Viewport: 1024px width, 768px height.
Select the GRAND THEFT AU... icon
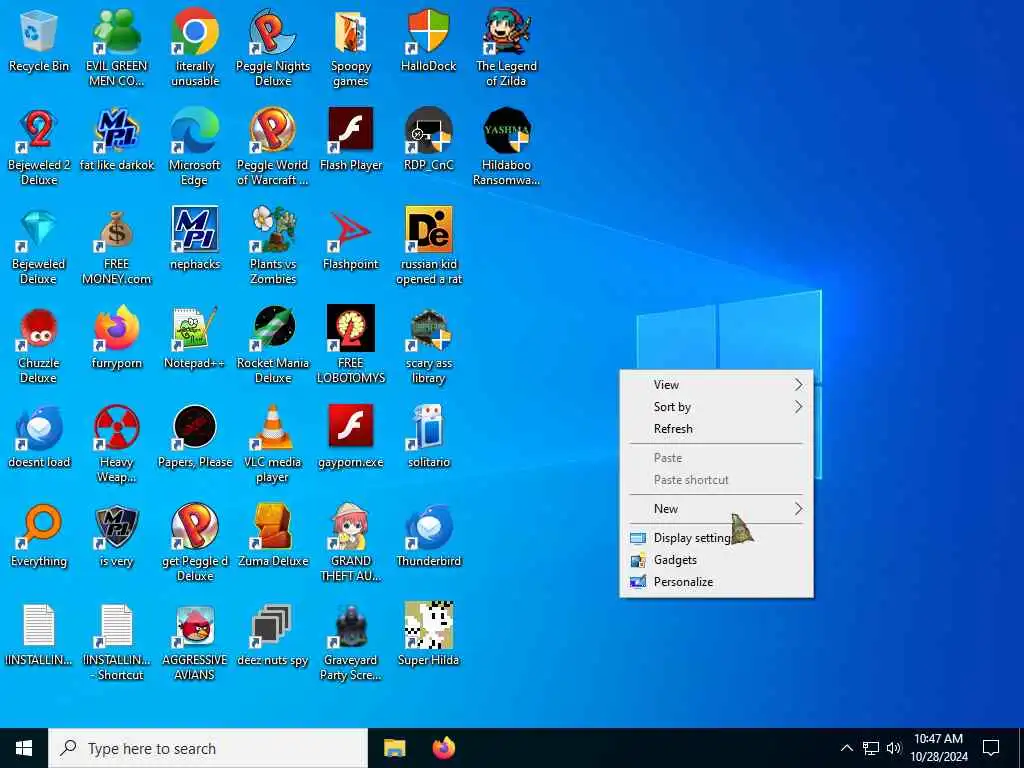[x=351, y=543]
